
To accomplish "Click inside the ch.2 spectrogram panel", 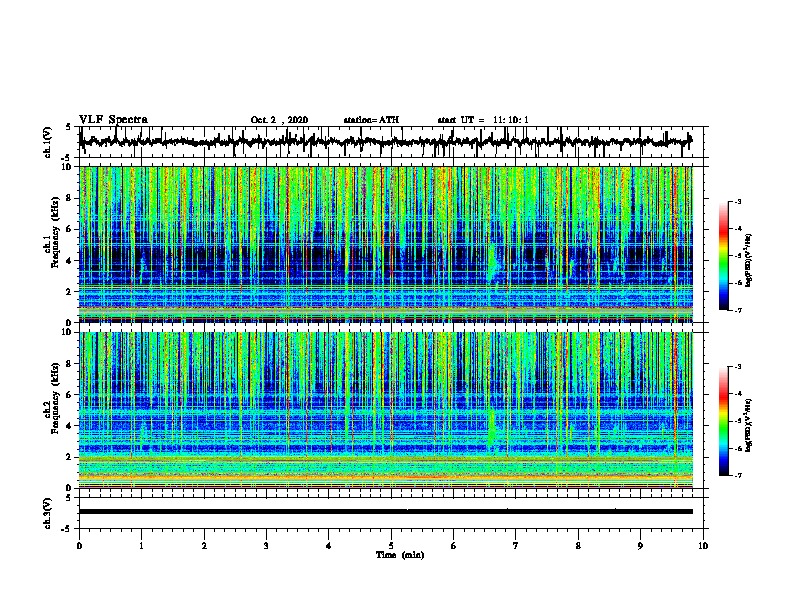I will pos(385,410).
